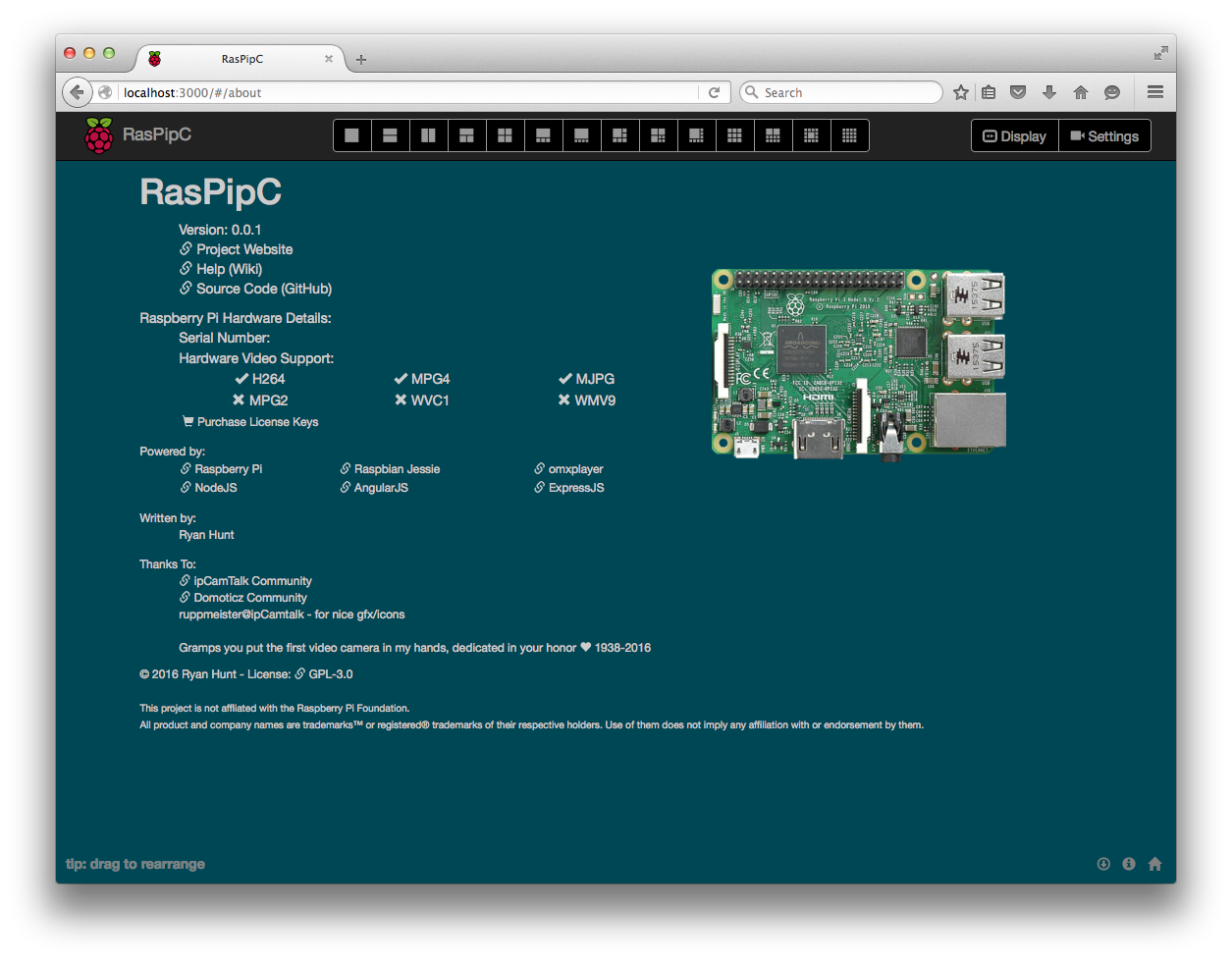This screenshot has height=961, width=1232.
Task: Open the Display menu button
Action: point(1015,136)
